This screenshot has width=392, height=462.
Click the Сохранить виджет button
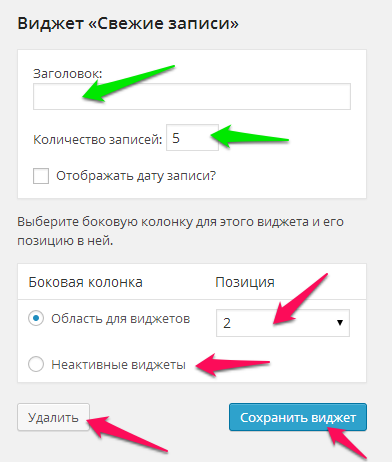298,417
